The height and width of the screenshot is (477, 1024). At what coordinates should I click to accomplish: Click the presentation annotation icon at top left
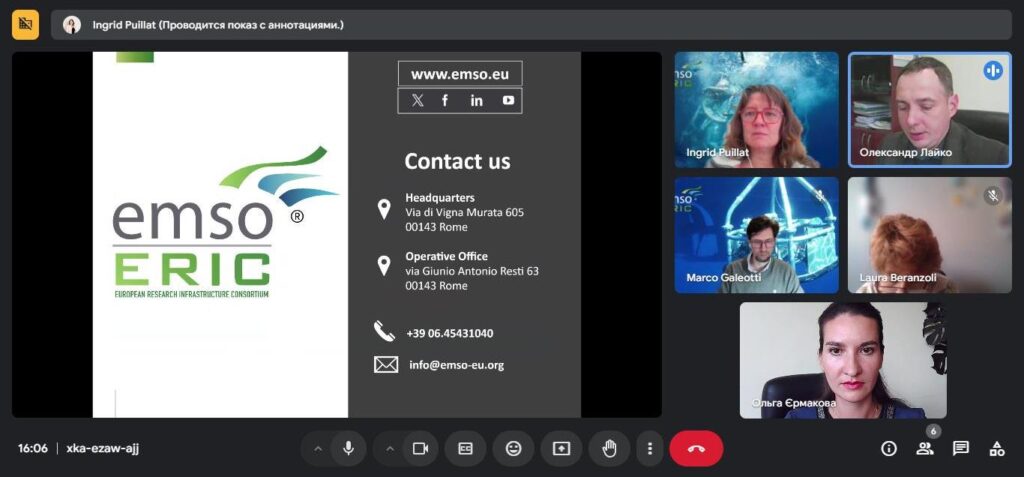(x=25, y=24)
